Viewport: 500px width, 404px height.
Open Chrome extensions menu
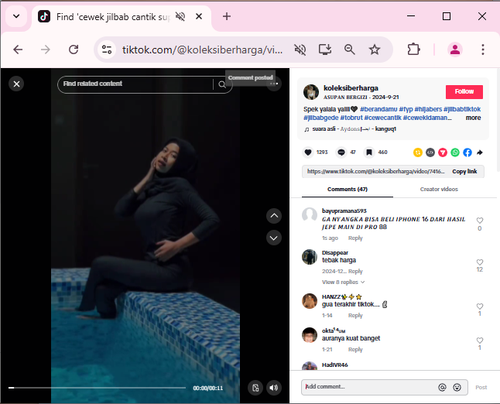point(414,50)
